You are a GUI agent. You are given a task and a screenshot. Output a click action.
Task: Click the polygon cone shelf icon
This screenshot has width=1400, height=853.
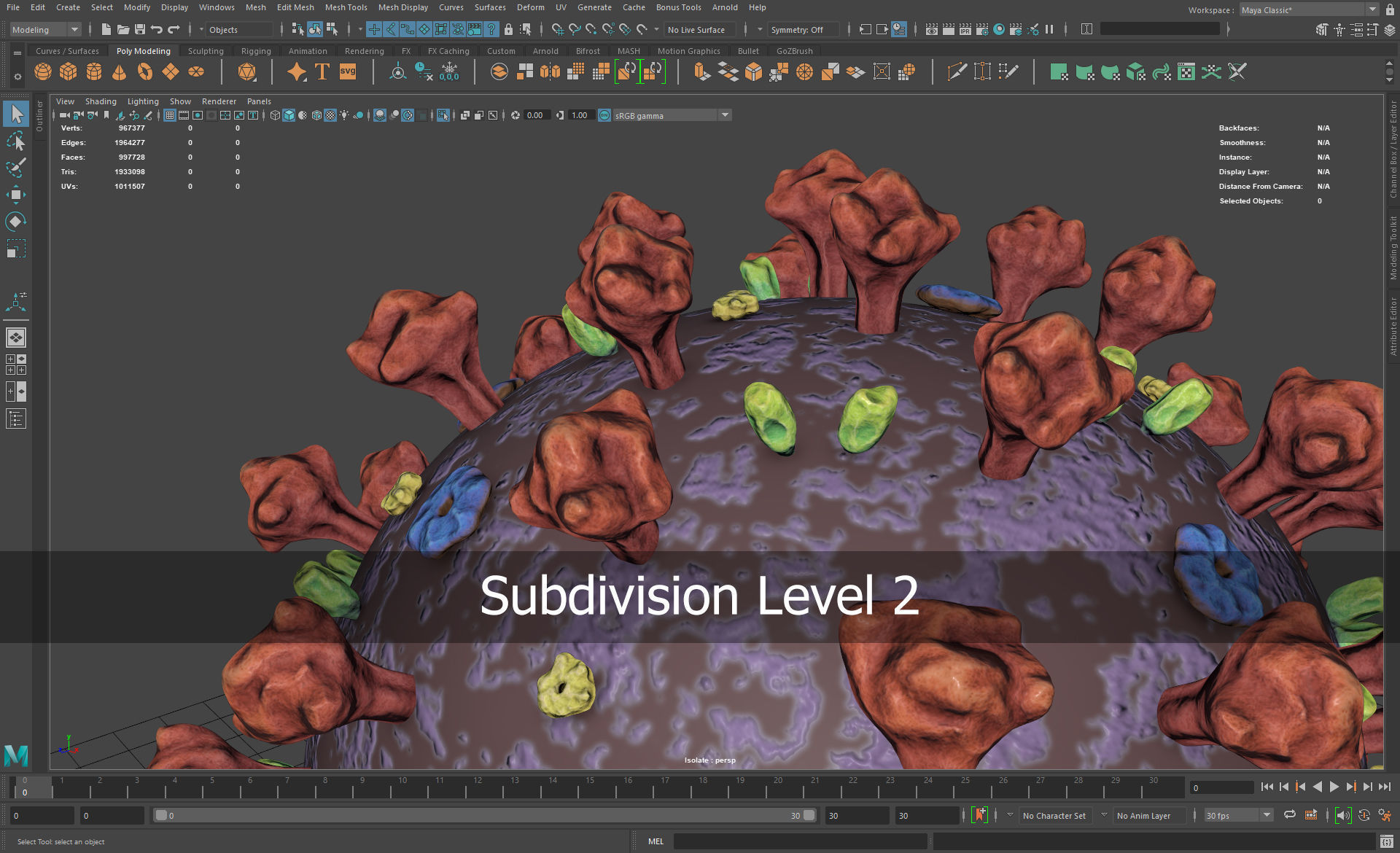pyautogui.click(x=119, y=72)
